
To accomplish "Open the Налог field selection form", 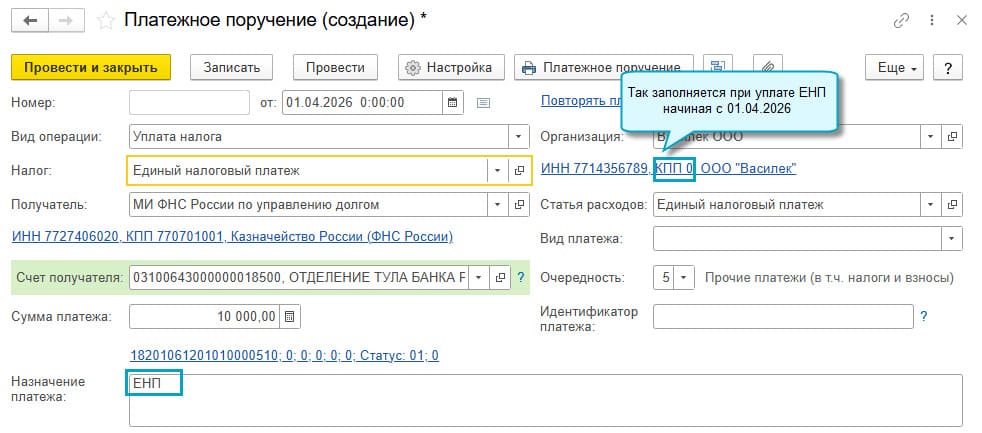I will pyautogui.click(x=519, y=170).
